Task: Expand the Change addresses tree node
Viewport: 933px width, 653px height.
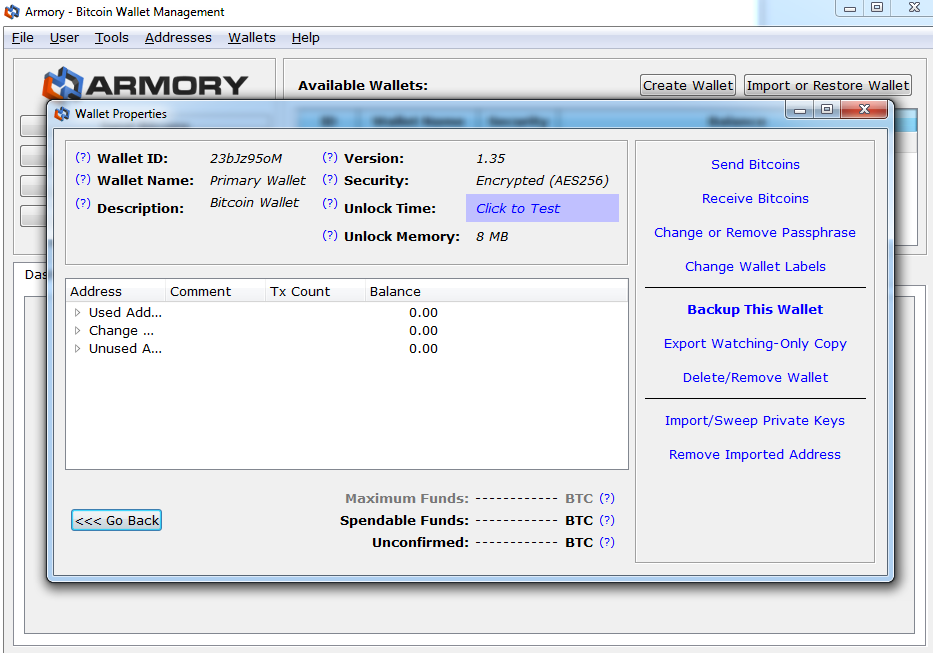Action: (x=77, y=330)
